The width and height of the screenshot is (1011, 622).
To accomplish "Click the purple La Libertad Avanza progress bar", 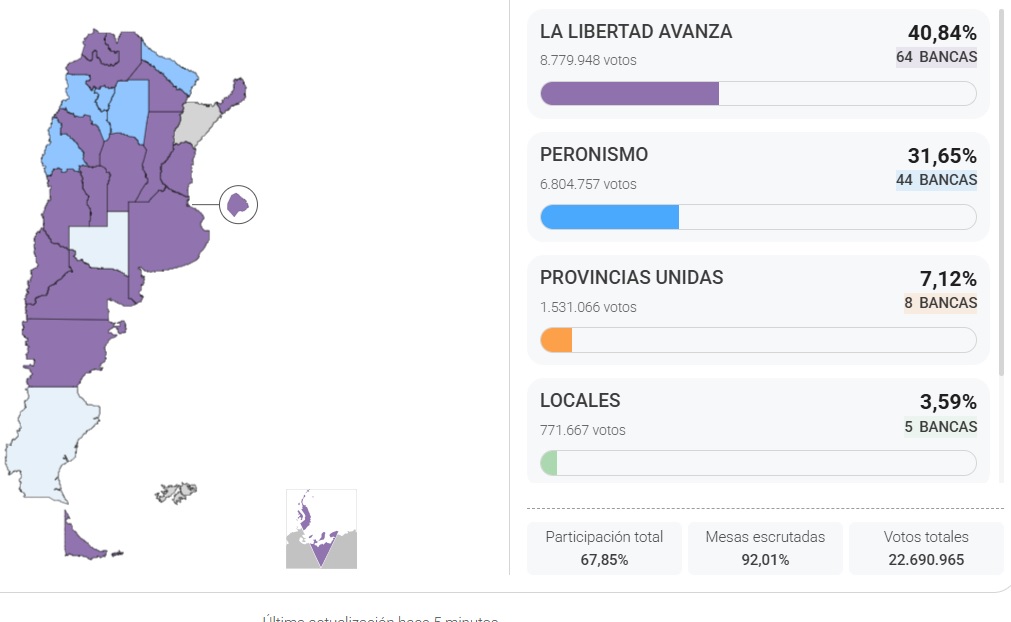I will 630,94.
